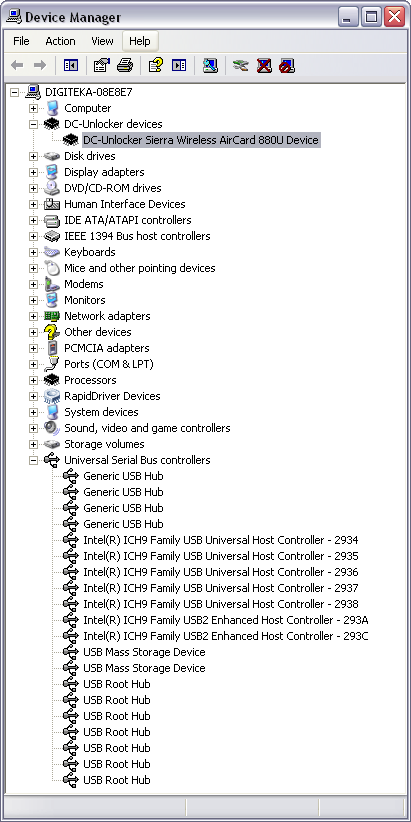
Task: Expand the Other devices category
Action: pyautogui.click(x=34, y=332)
